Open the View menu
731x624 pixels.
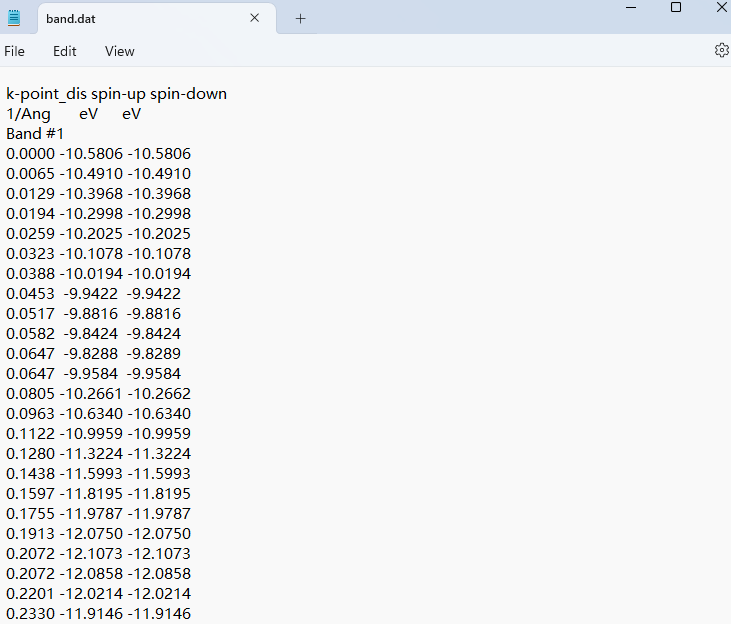[120, 51]
